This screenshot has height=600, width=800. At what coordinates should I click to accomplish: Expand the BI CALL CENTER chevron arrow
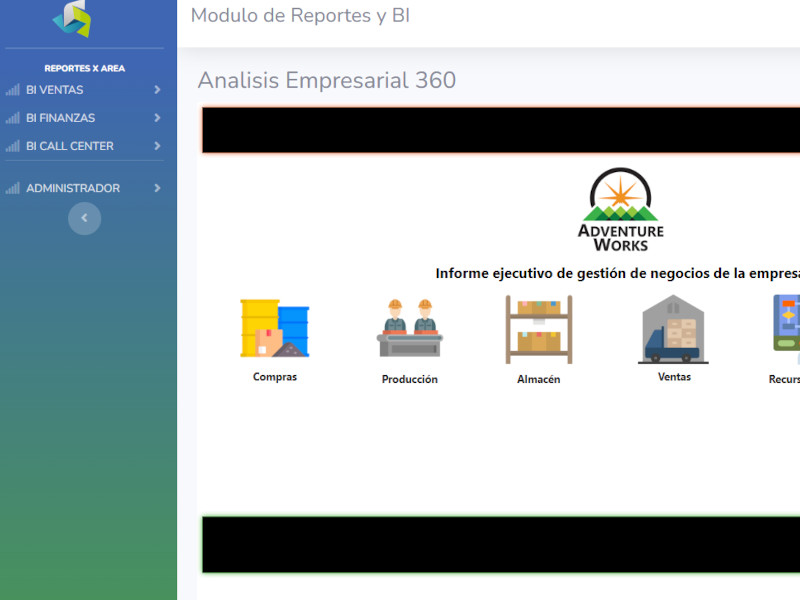click(157, 146)
